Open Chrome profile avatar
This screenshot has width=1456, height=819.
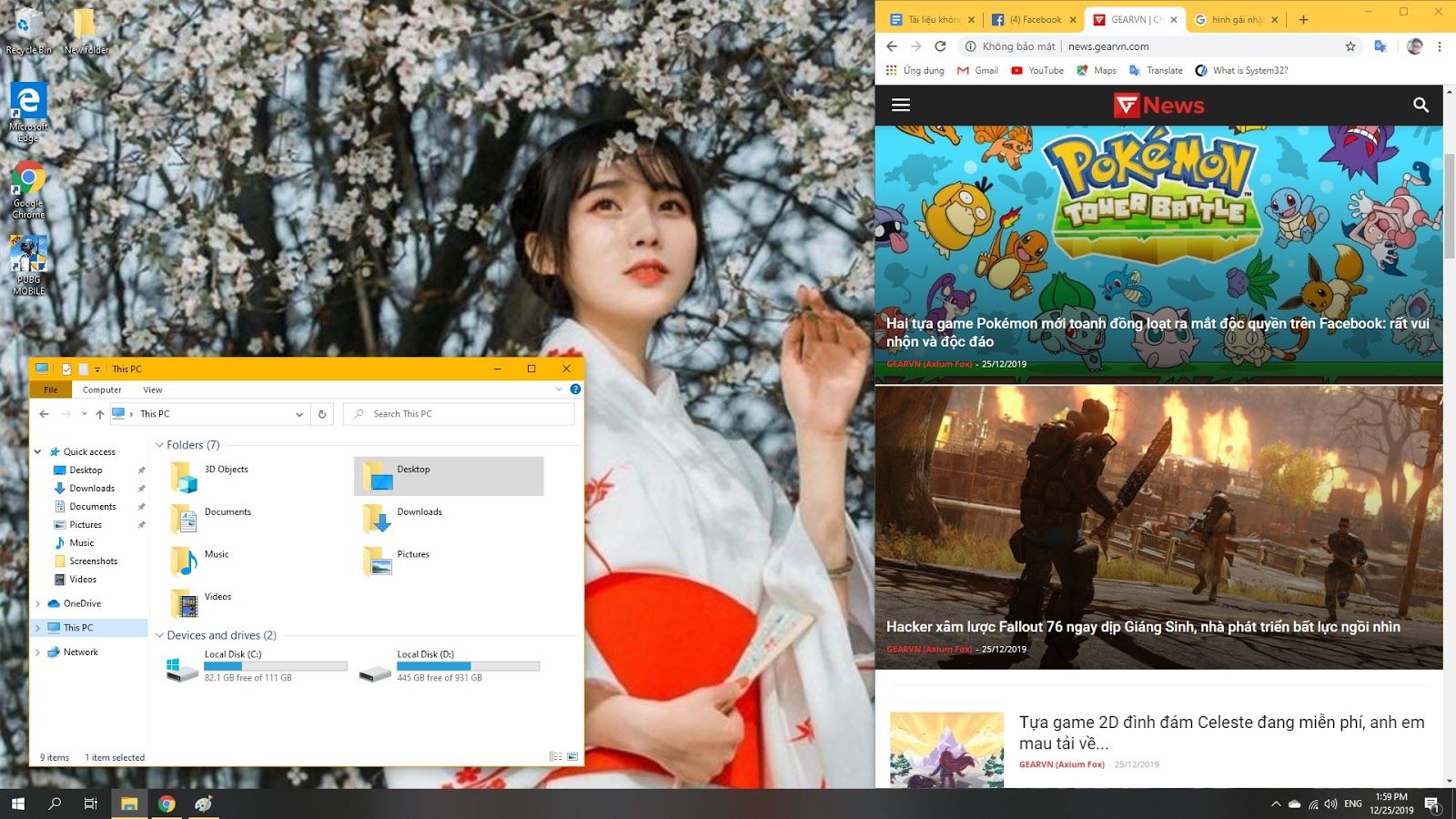point(1414,46)
